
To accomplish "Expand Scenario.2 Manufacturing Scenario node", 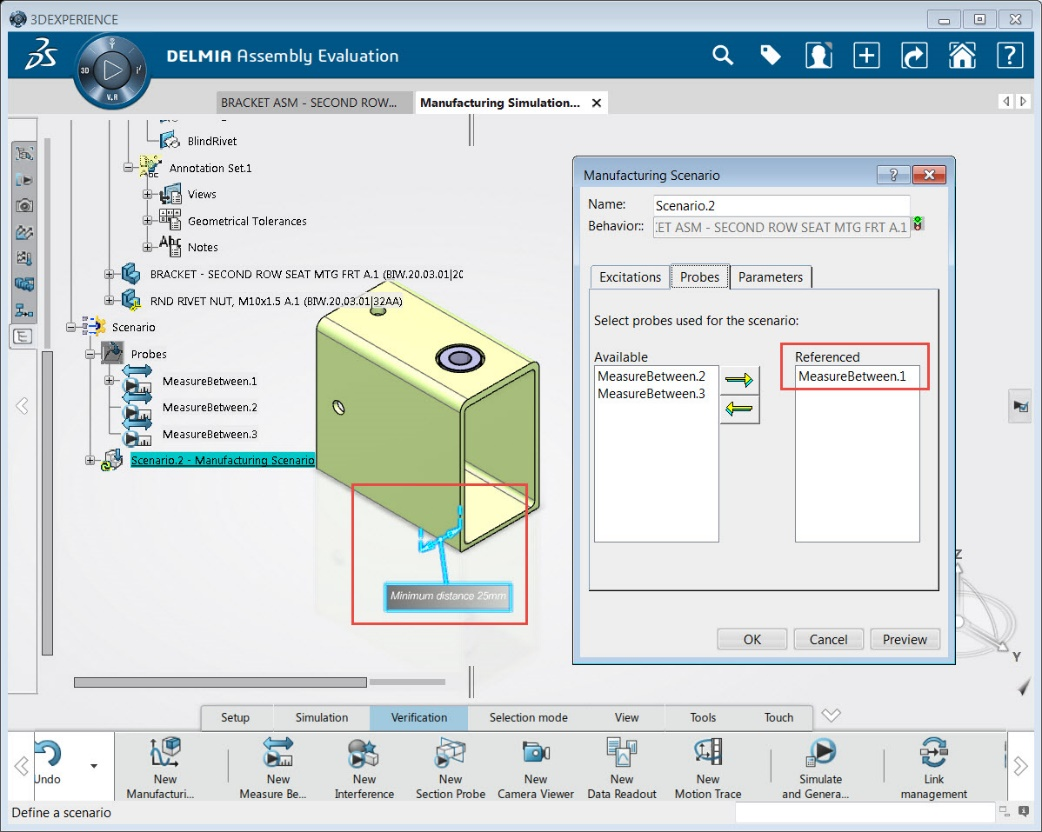I will click(x=90, y=460).
